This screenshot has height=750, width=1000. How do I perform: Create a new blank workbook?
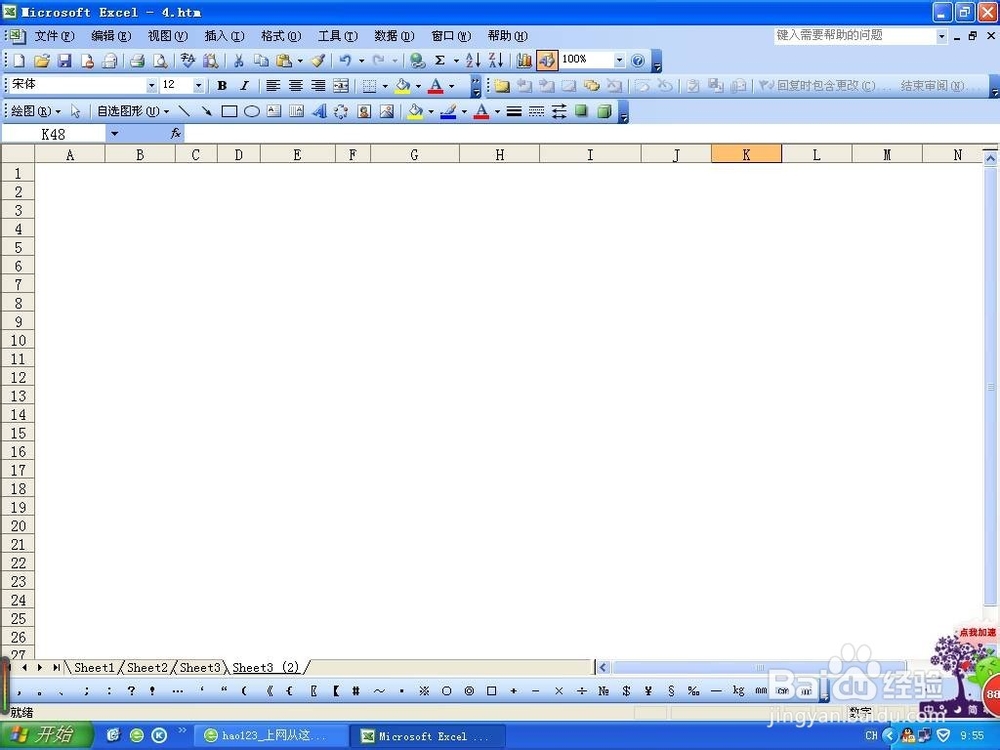point(19,61)
